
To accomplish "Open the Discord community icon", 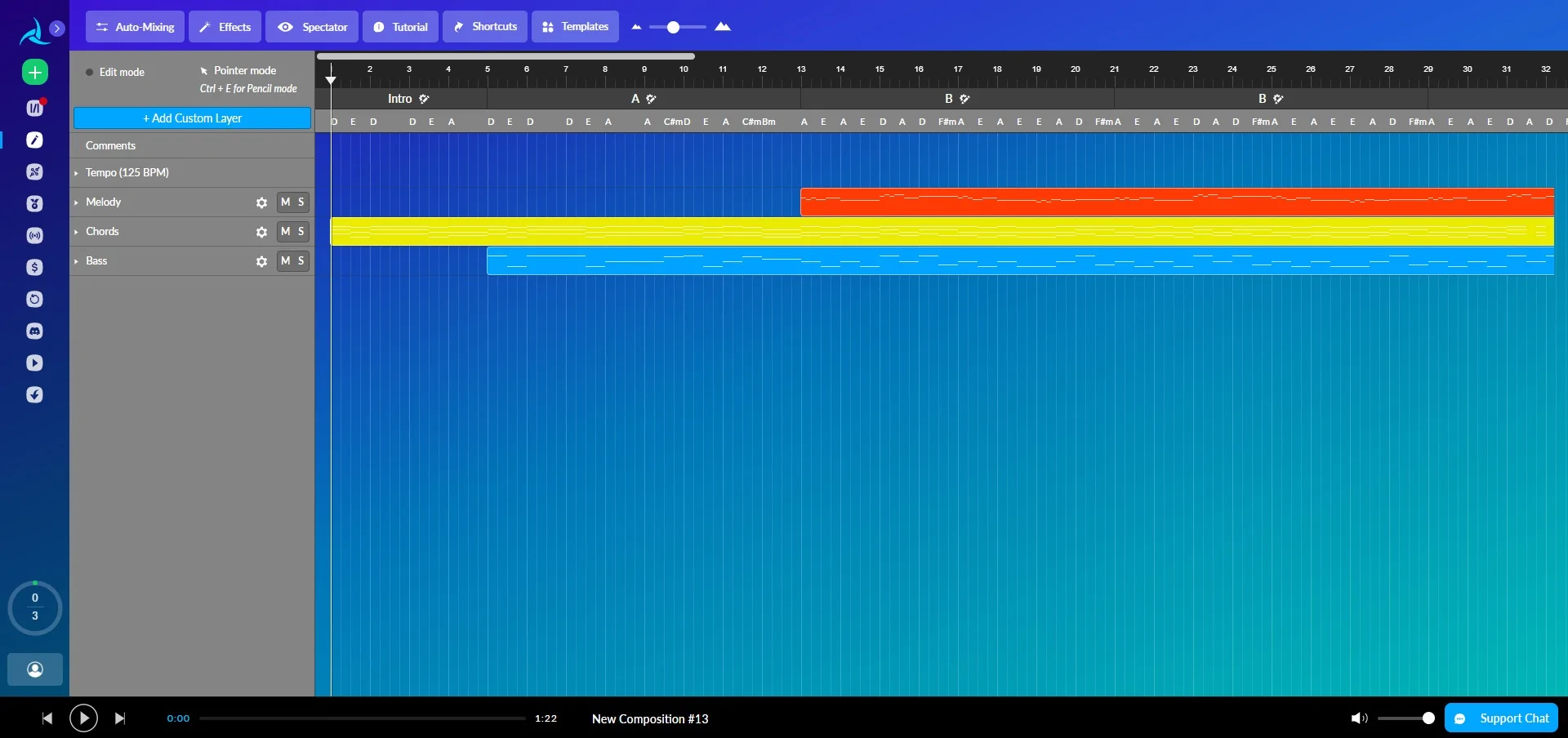I will pyautogui.click(x=34, y=331).
